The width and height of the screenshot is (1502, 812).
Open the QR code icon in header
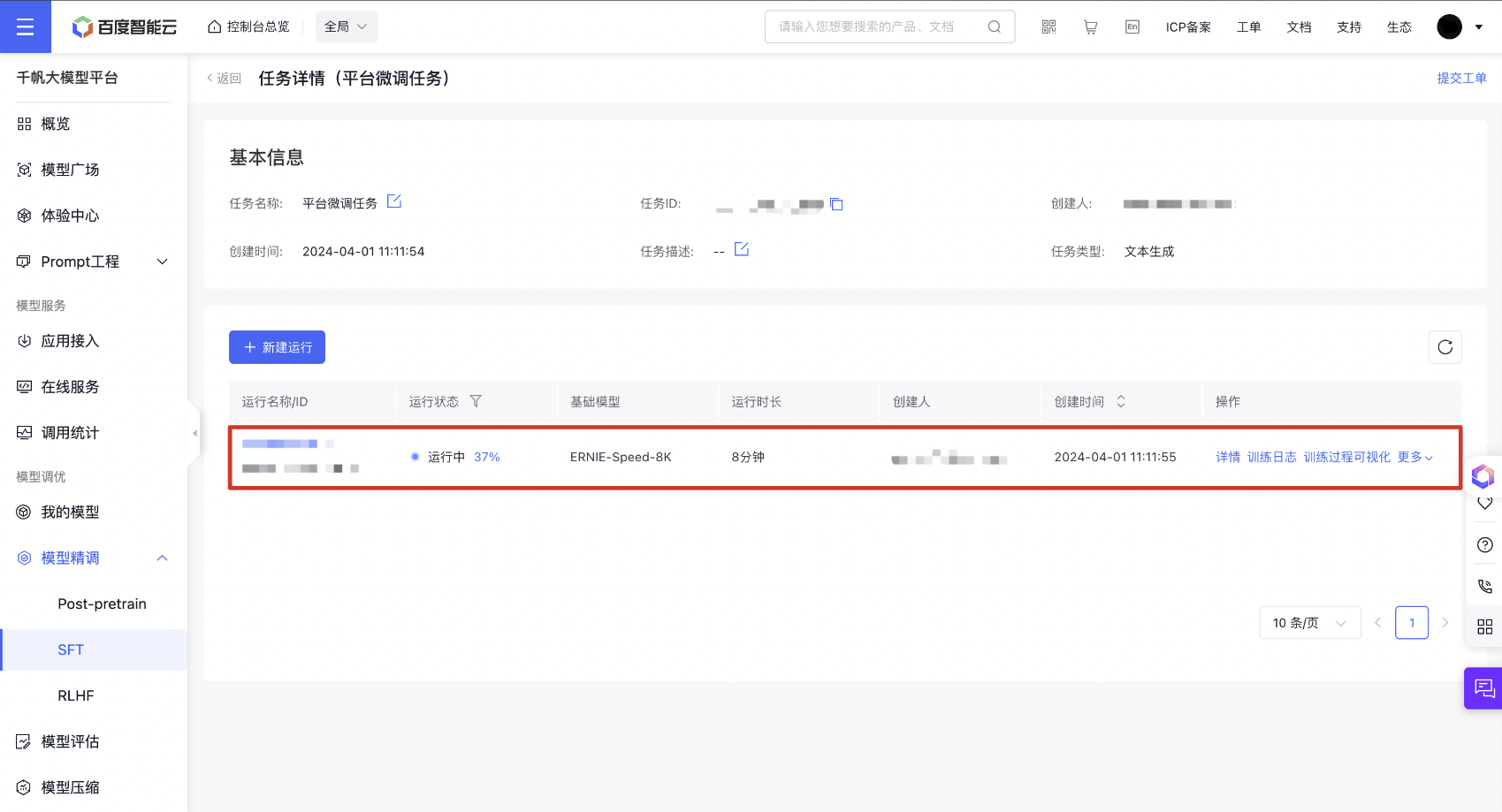click(1048, 27)
